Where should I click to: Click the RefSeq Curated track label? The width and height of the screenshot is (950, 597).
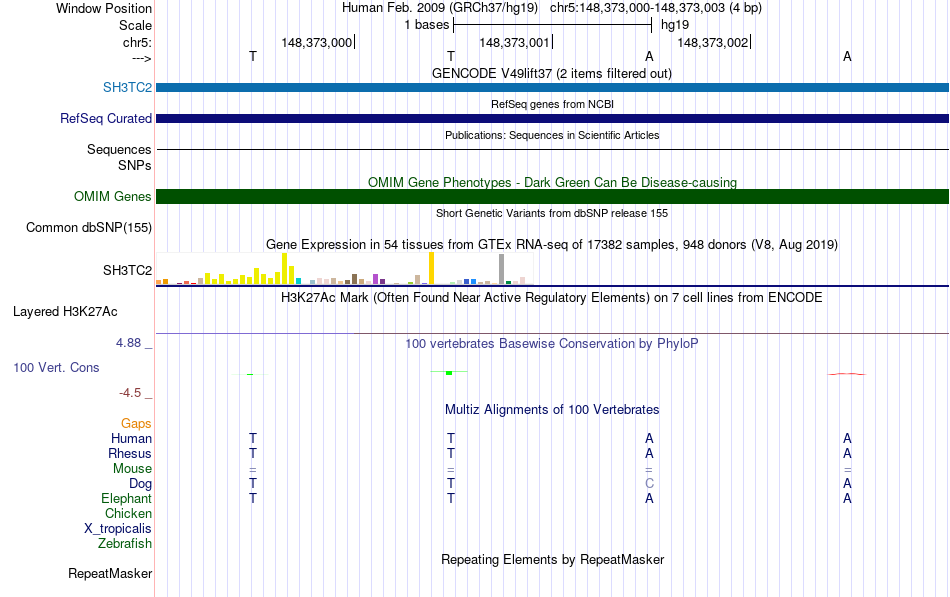(105, 118)
